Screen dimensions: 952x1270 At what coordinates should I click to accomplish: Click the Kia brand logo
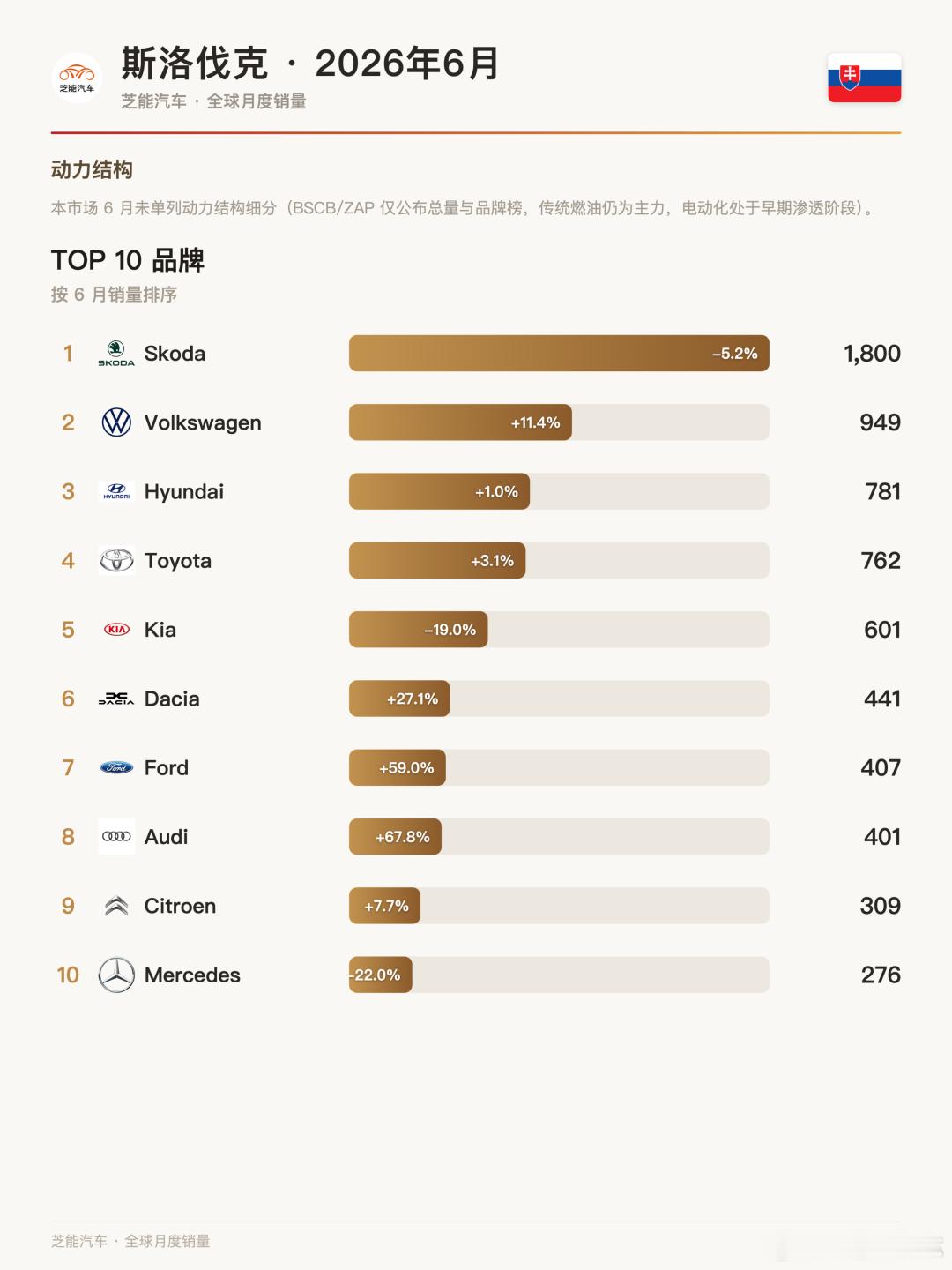[x=116, y=630]
